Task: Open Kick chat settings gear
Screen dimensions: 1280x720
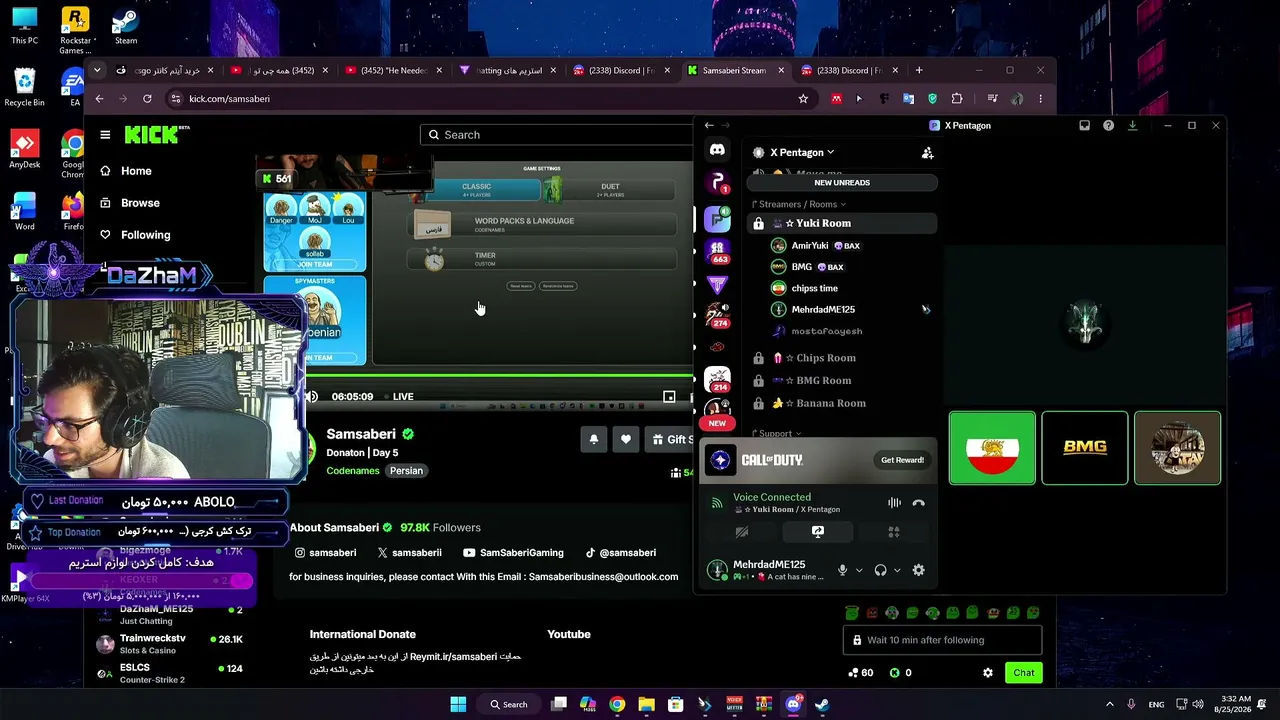Action: (988, 673)
